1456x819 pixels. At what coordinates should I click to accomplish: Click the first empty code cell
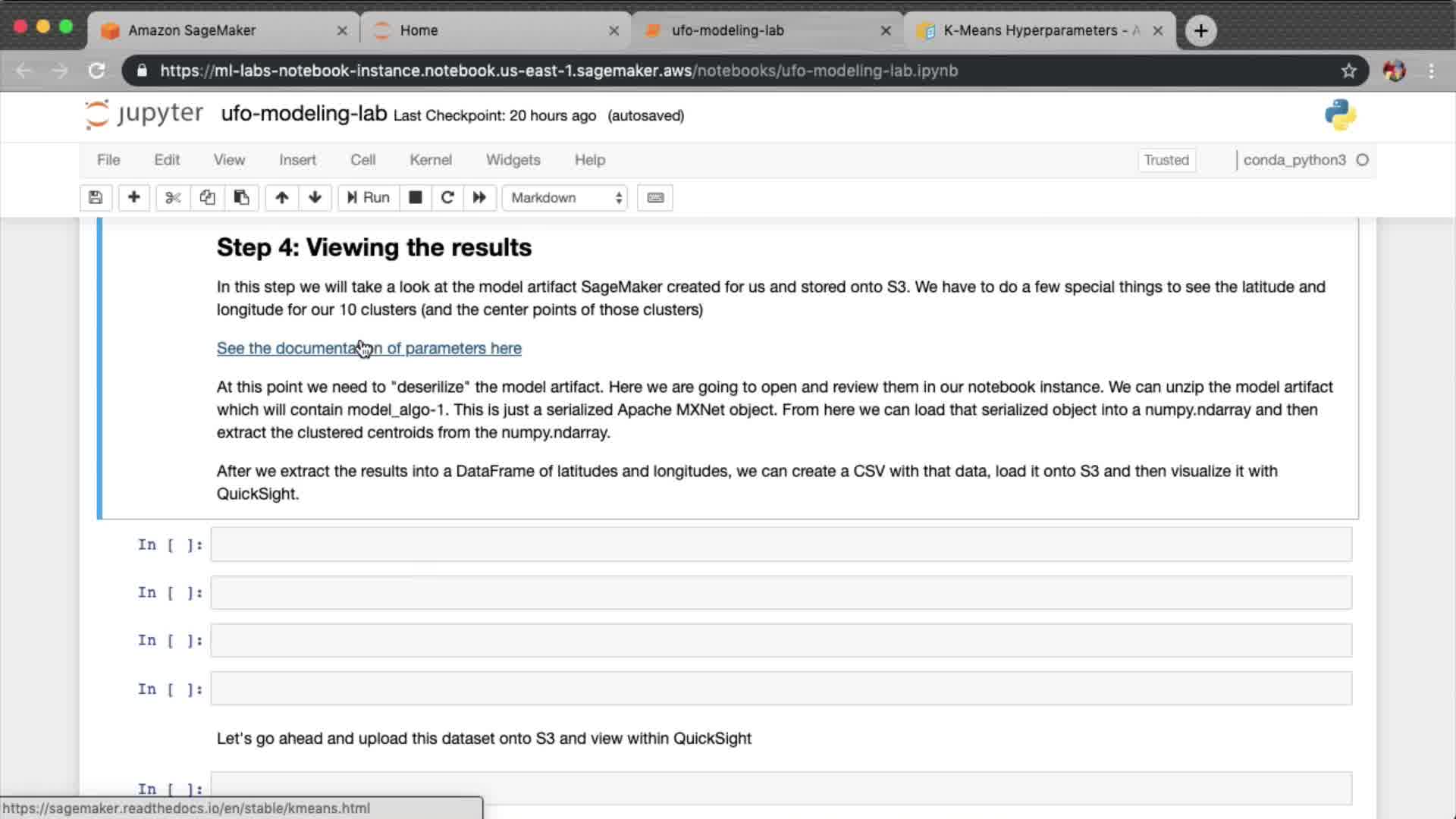coord(780,544)
